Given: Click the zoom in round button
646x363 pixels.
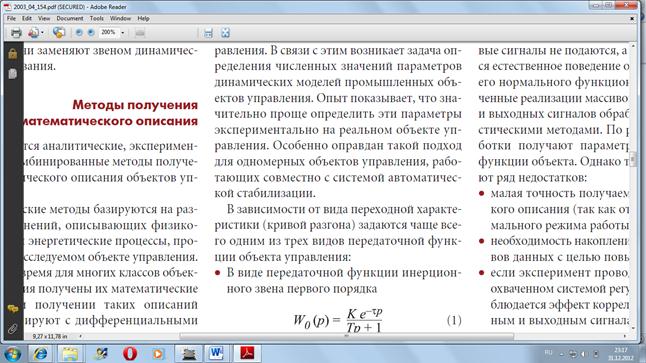Looking at the screenshot, I should coord(91,33).
